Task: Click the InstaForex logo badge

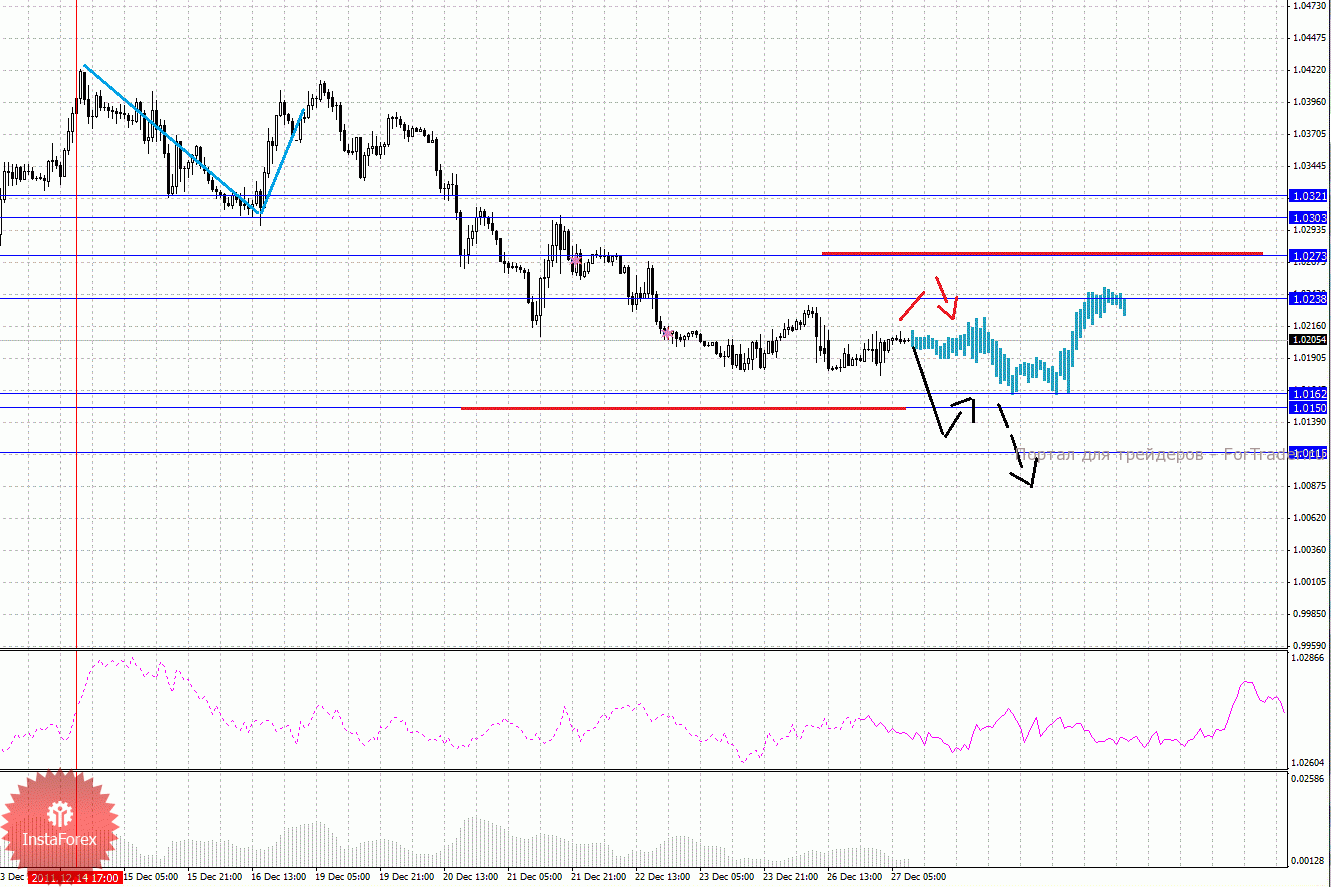Action: click(x=60, y=826)
